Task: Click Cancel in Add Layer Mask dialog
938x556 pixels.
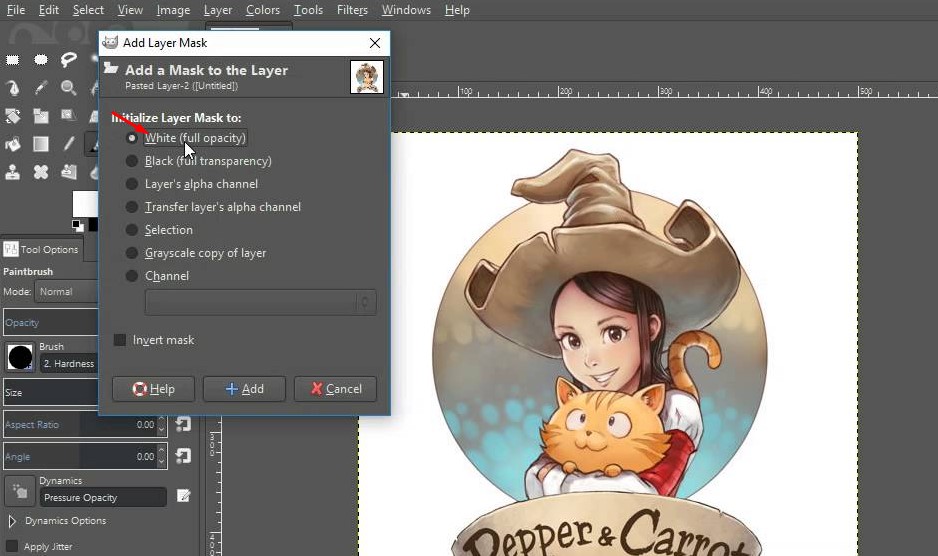Action: click(x=335, y=389)
